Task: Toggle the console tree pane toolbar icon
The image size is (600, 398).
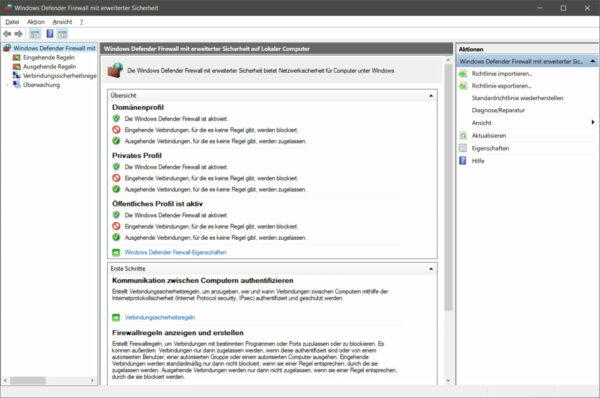Action: coord(35,34)
